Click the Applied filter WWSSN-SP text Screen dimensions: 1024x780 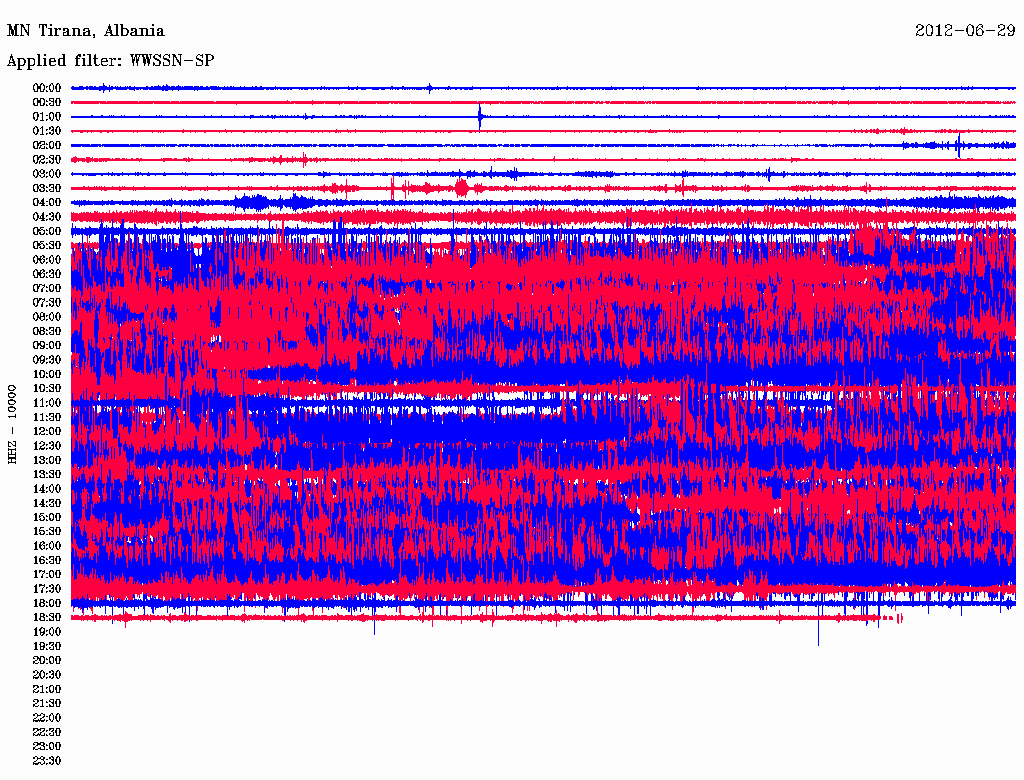pyautogui.click(x=110, y=61)
